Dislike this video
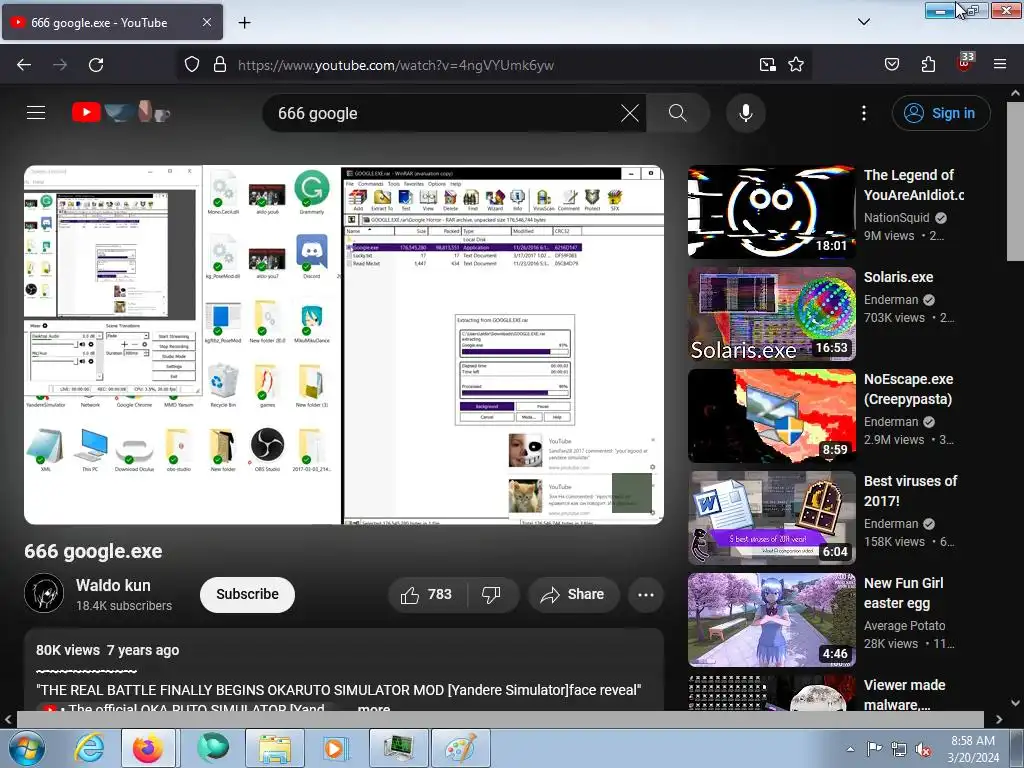Screen dimensions: 1024x768 (492, 594)
